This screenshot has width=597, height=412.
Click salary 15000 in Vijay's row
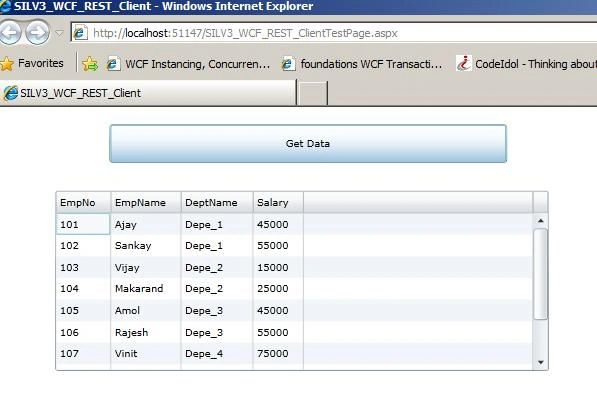pyautogui.click(x=278, y=267)
